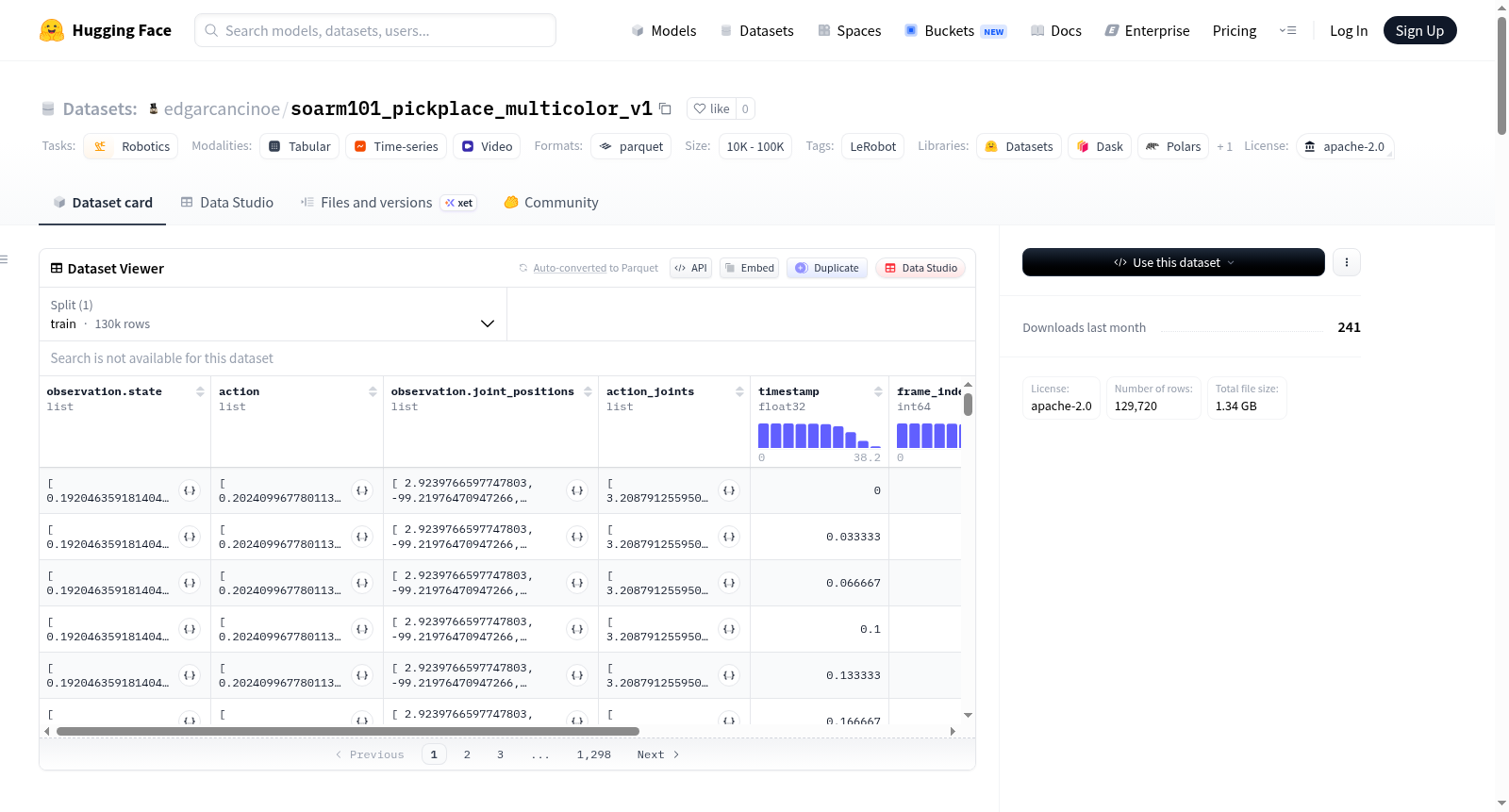Screen dimensions: 1509x812
Task: Expand first row observation.state cell
Action: (x=190, y=490)
